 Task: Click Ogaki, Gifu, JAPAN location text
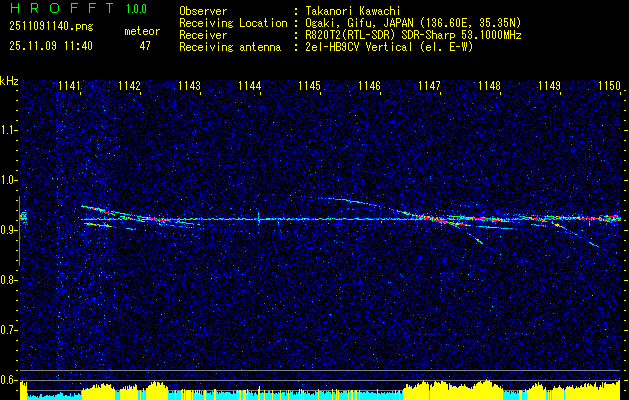pyautogui.click(x=413, y=23)
